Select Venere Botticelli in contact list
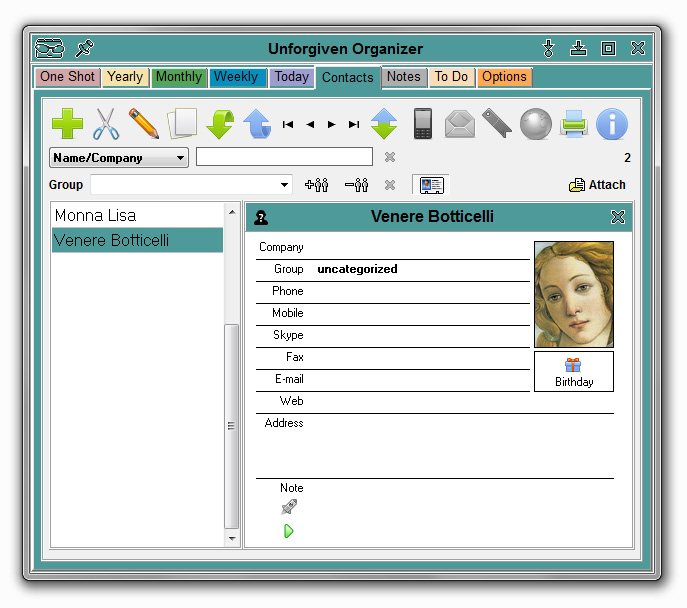687x608 pixels. (x=137, y=240)
